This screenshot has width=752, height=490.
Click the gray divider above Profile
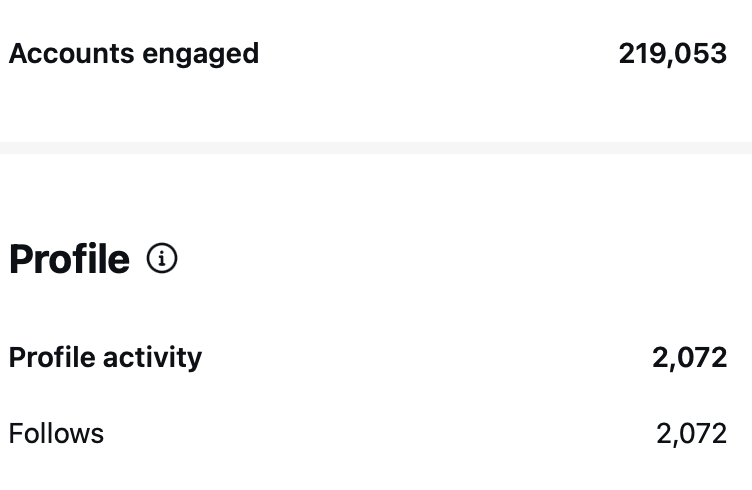click(x=376, y=148)
